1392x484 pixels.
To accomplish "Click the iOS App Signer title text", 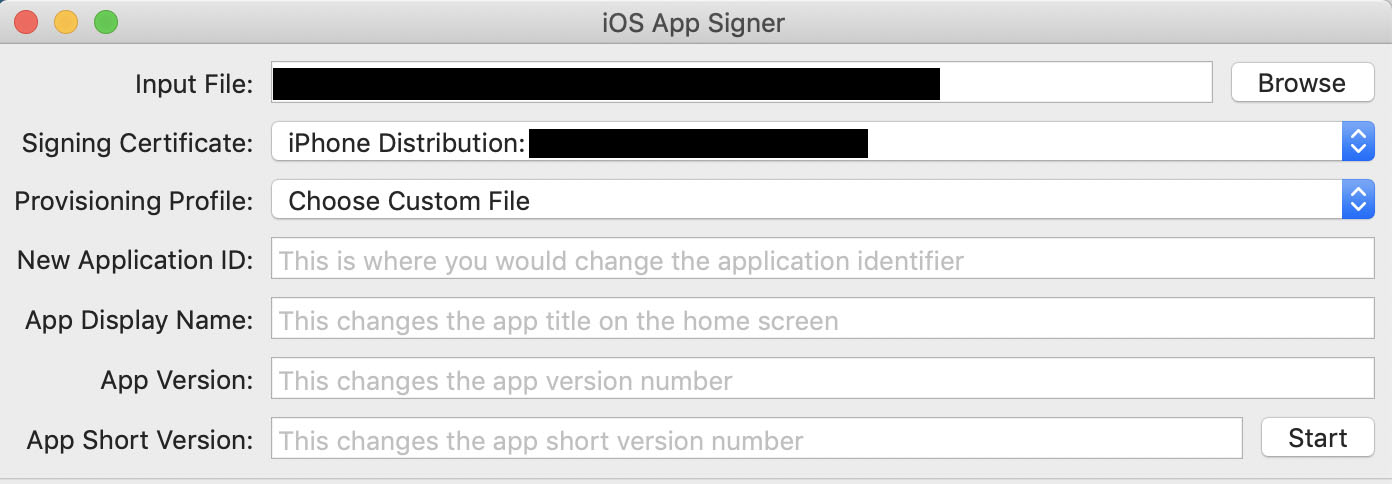I will pos(694,22).
